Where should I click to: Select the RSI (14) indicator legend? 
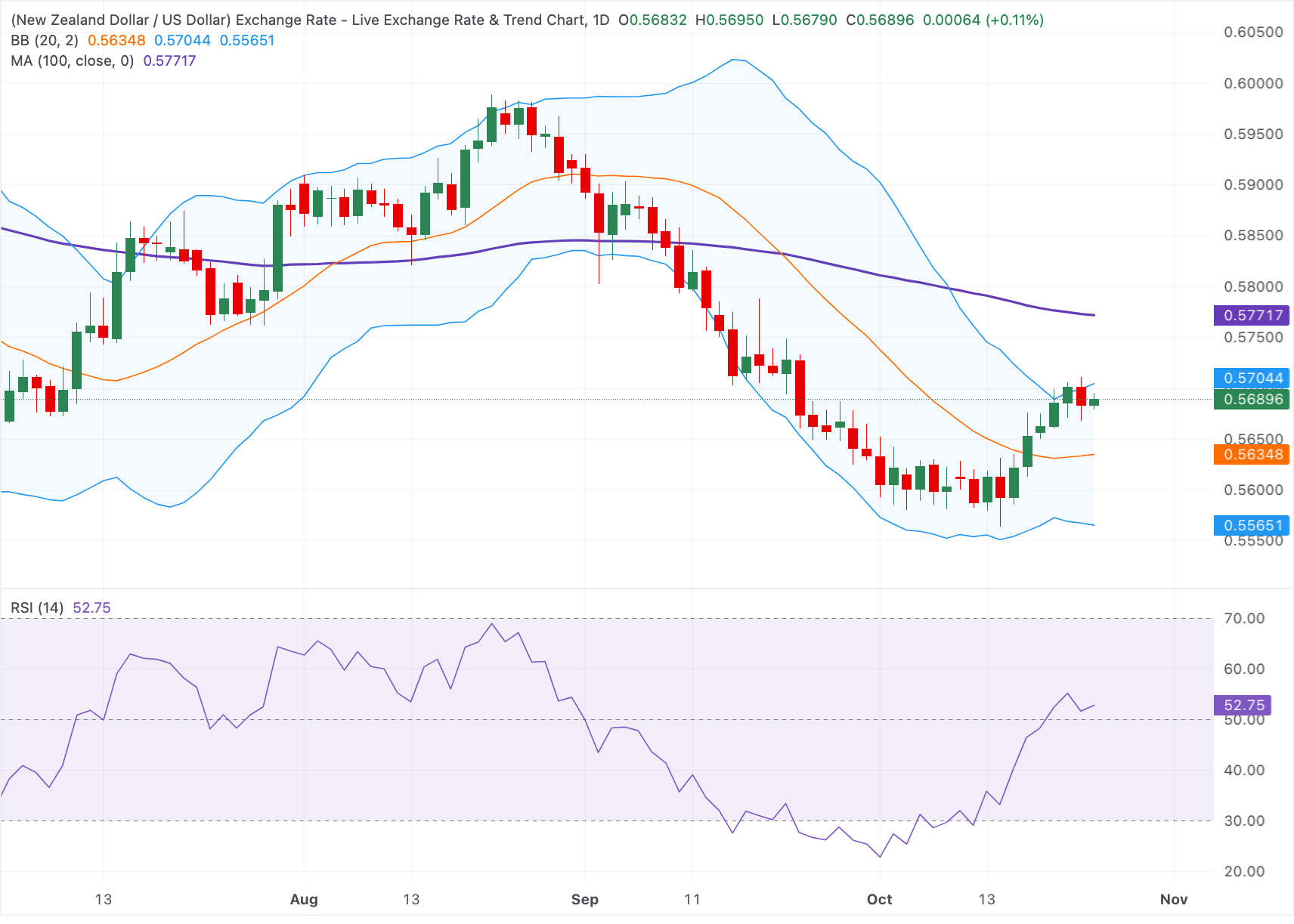point(37,607)
